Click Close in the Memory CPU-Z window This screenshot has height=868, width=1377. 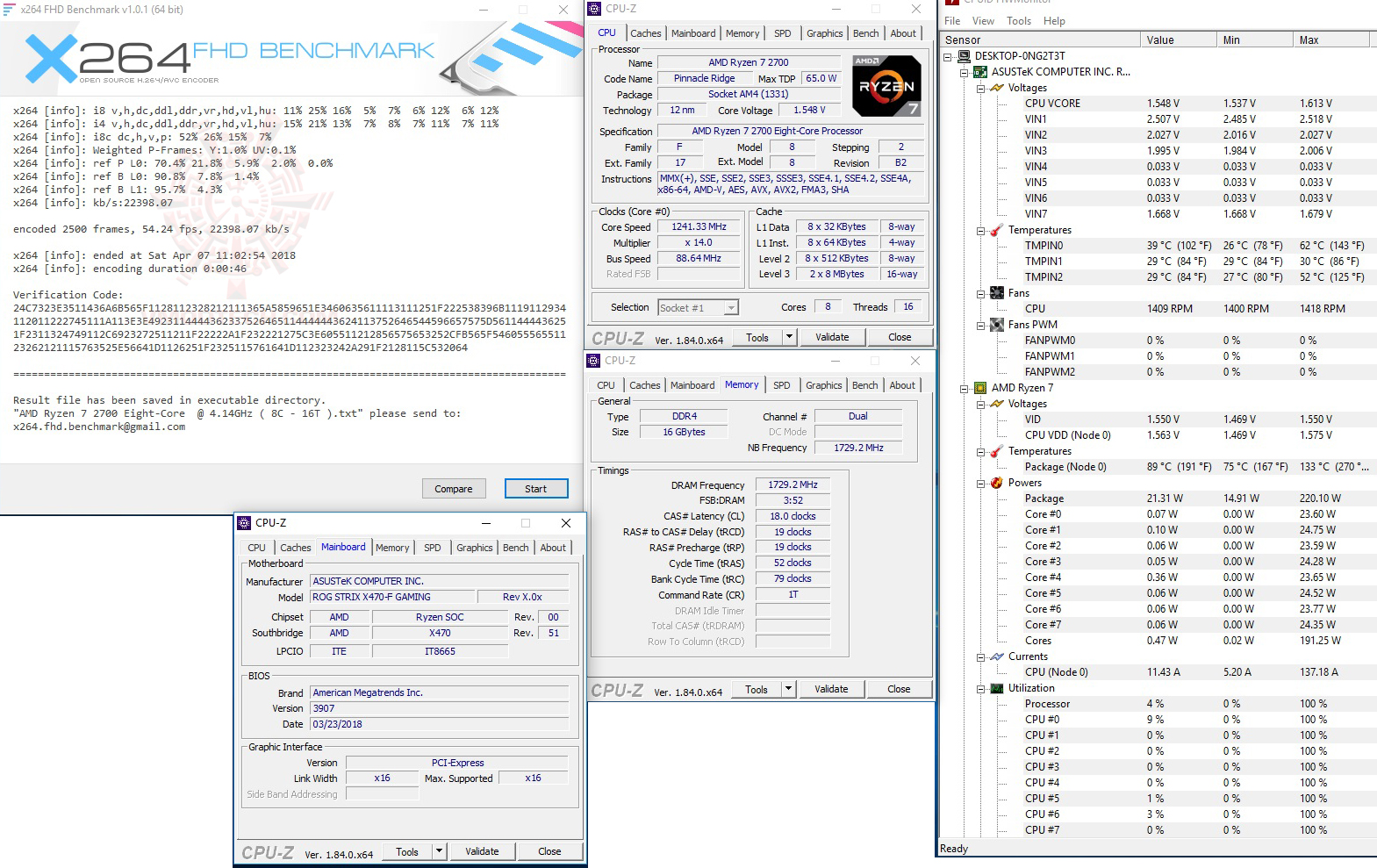tap(899, 689)
